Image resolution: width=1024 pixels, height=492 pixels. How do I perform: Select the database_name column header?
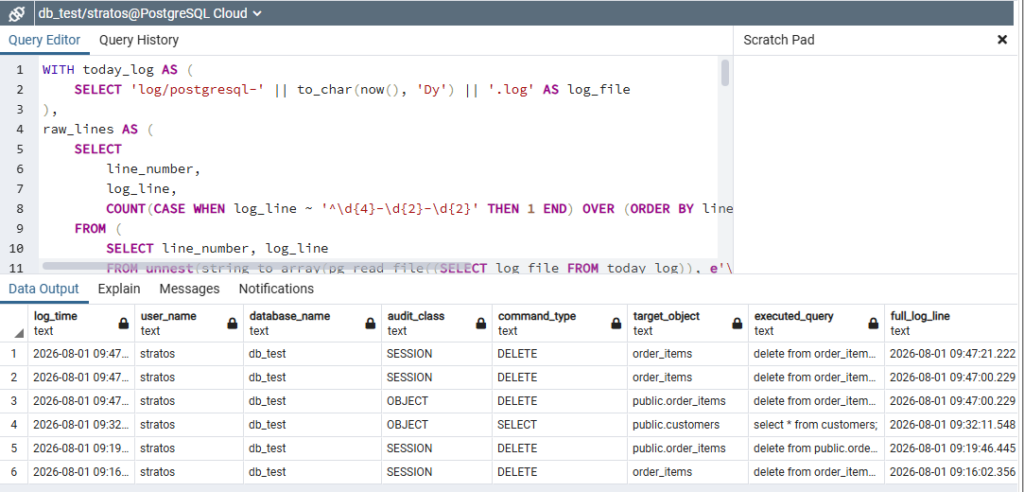coord(312,323)
